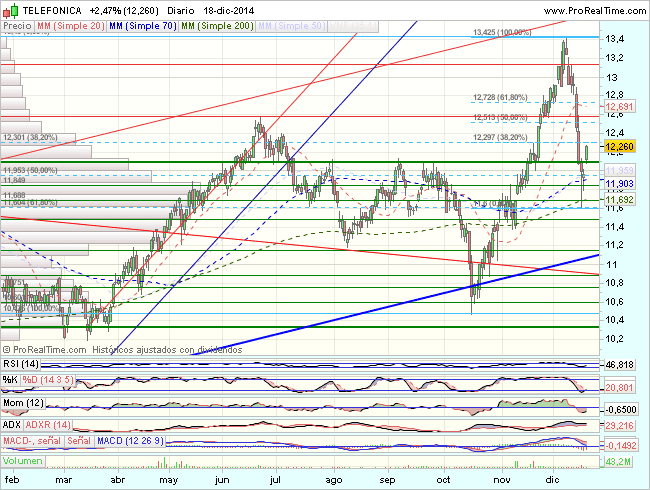
Task: Click the stochastic value 20,801
Action: pyautogui.click(x=619, y=388)
